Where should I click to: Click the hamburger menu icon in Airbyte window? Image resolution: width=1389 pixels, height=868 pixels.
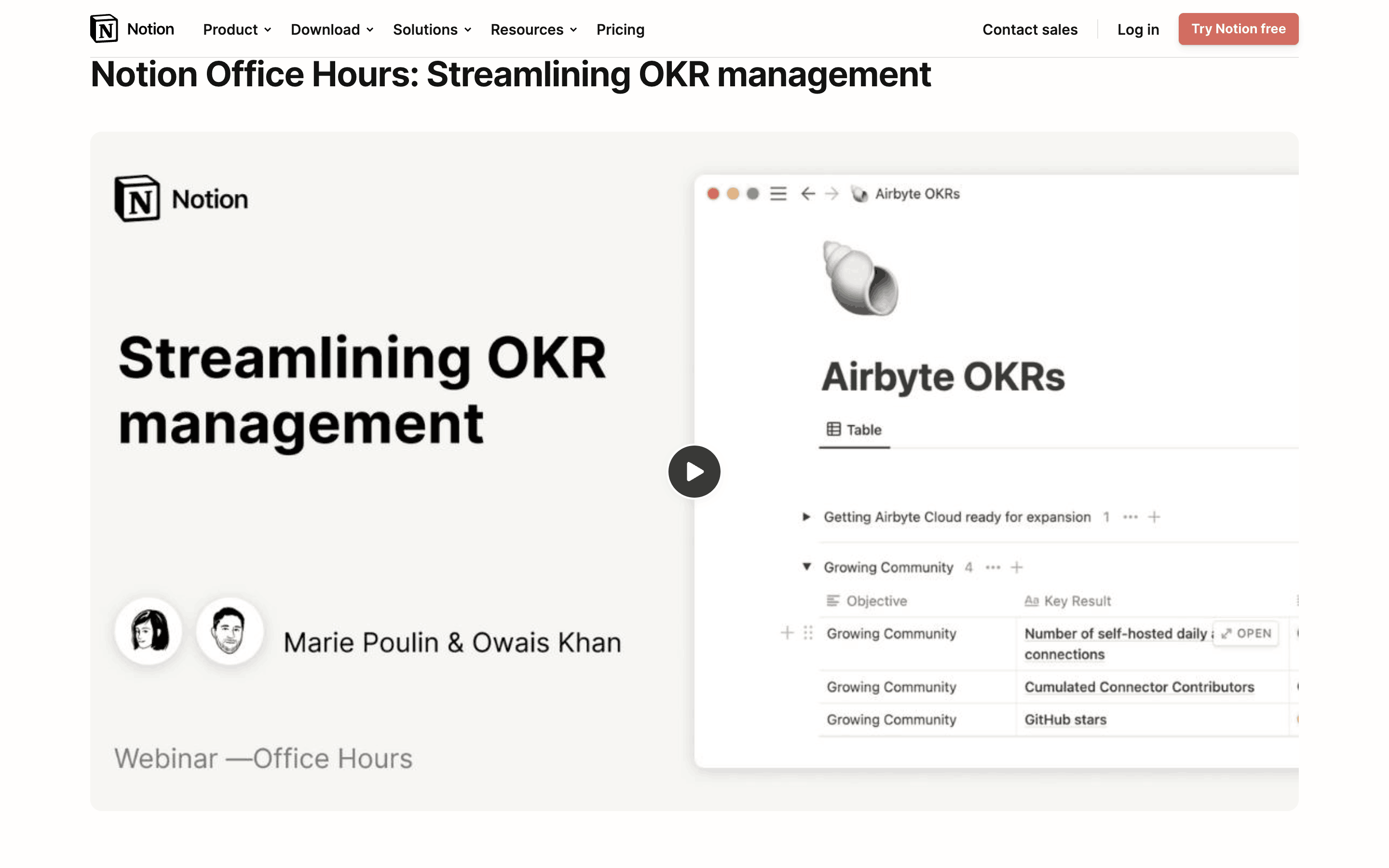[x=778, y=194]
